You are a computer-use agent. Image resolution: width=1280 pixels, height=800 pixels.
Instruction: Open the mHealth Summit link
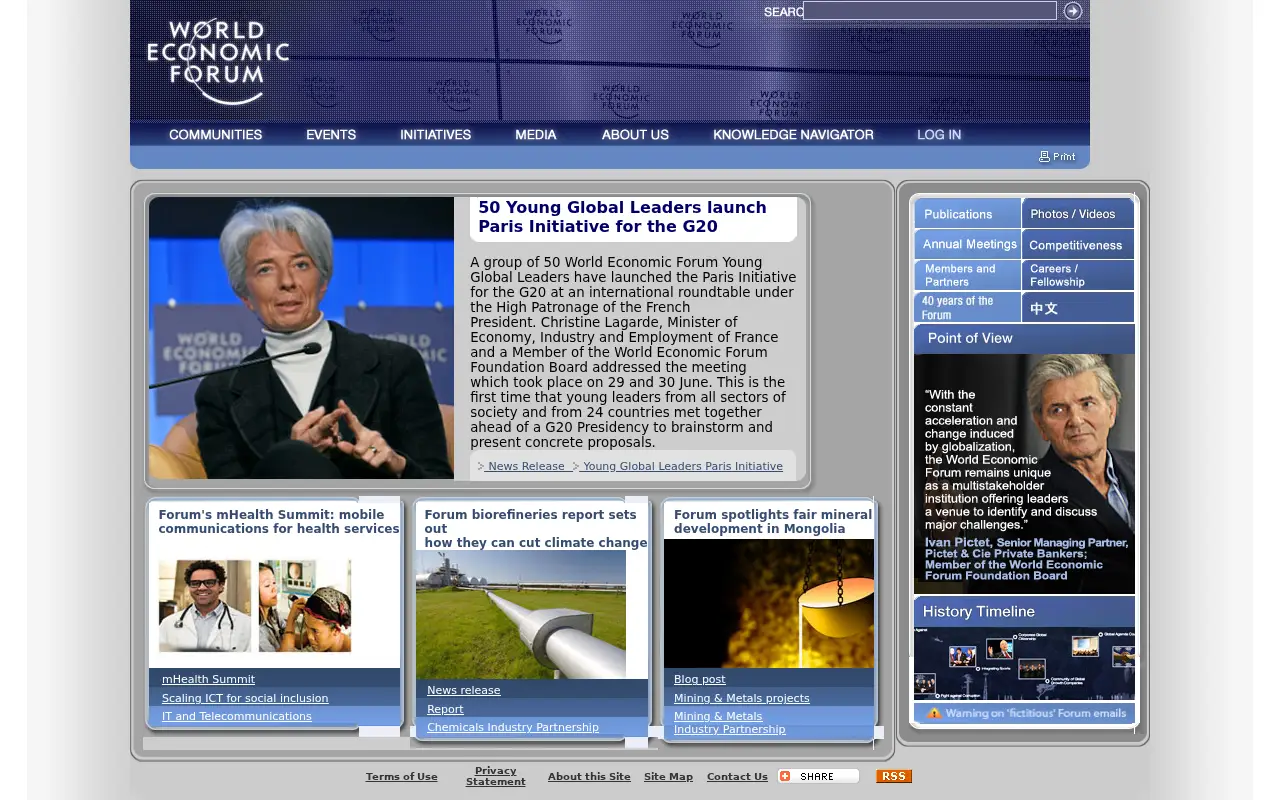[x=208, y=679]
